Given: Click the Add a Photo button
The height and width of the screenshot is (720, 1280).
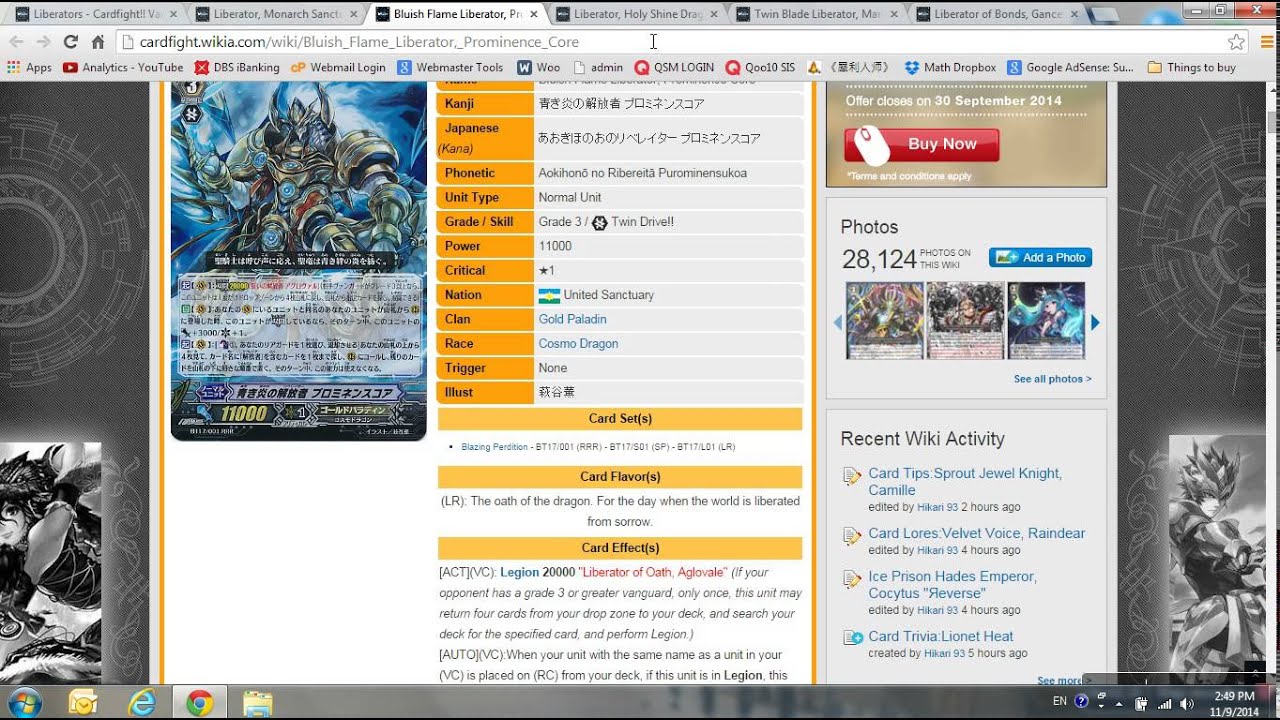Looking at the screenshot, I should pyautogui.click(x=1040, y=257).
